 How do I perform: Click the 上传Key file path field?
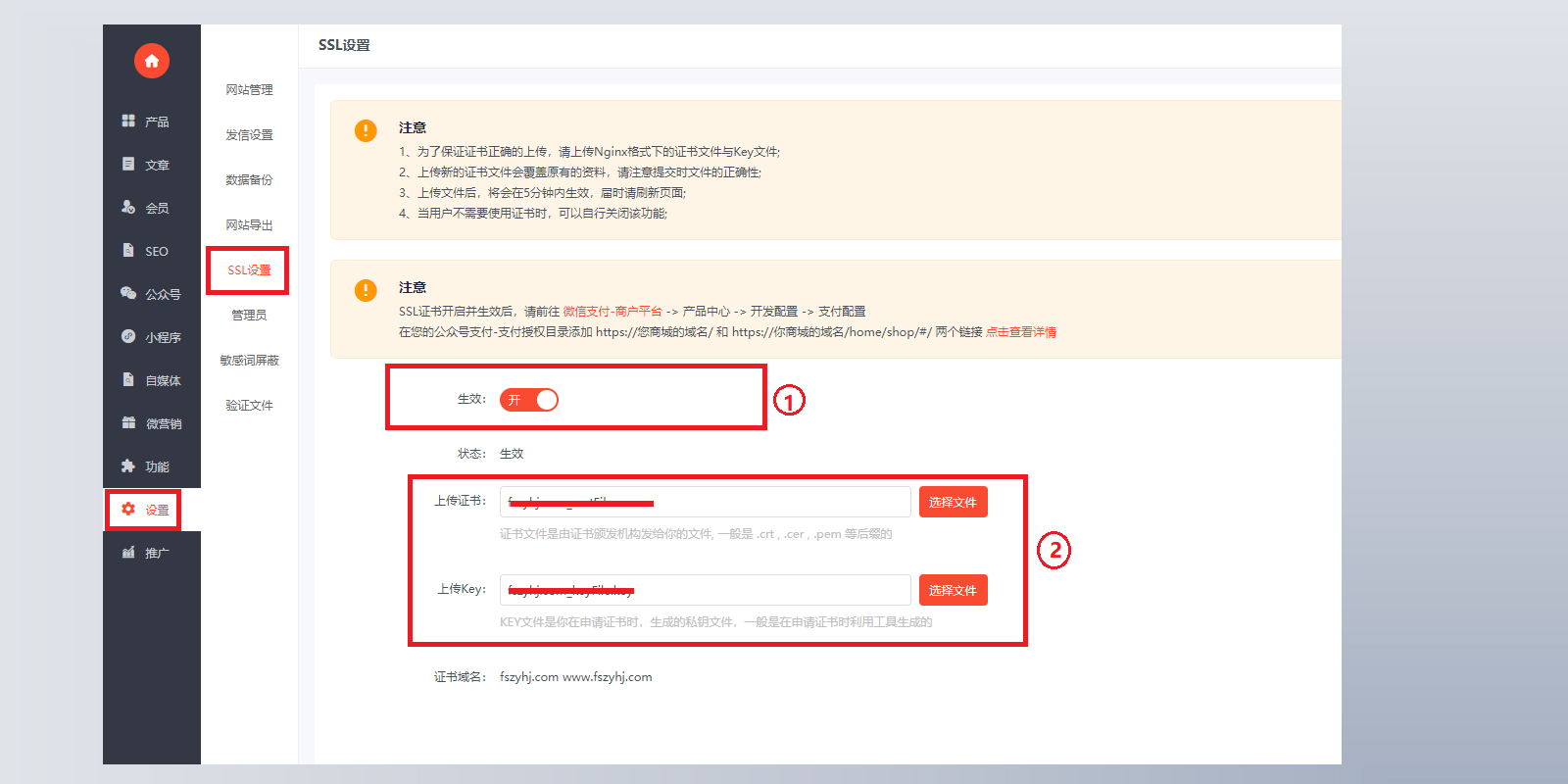point(706,590)
